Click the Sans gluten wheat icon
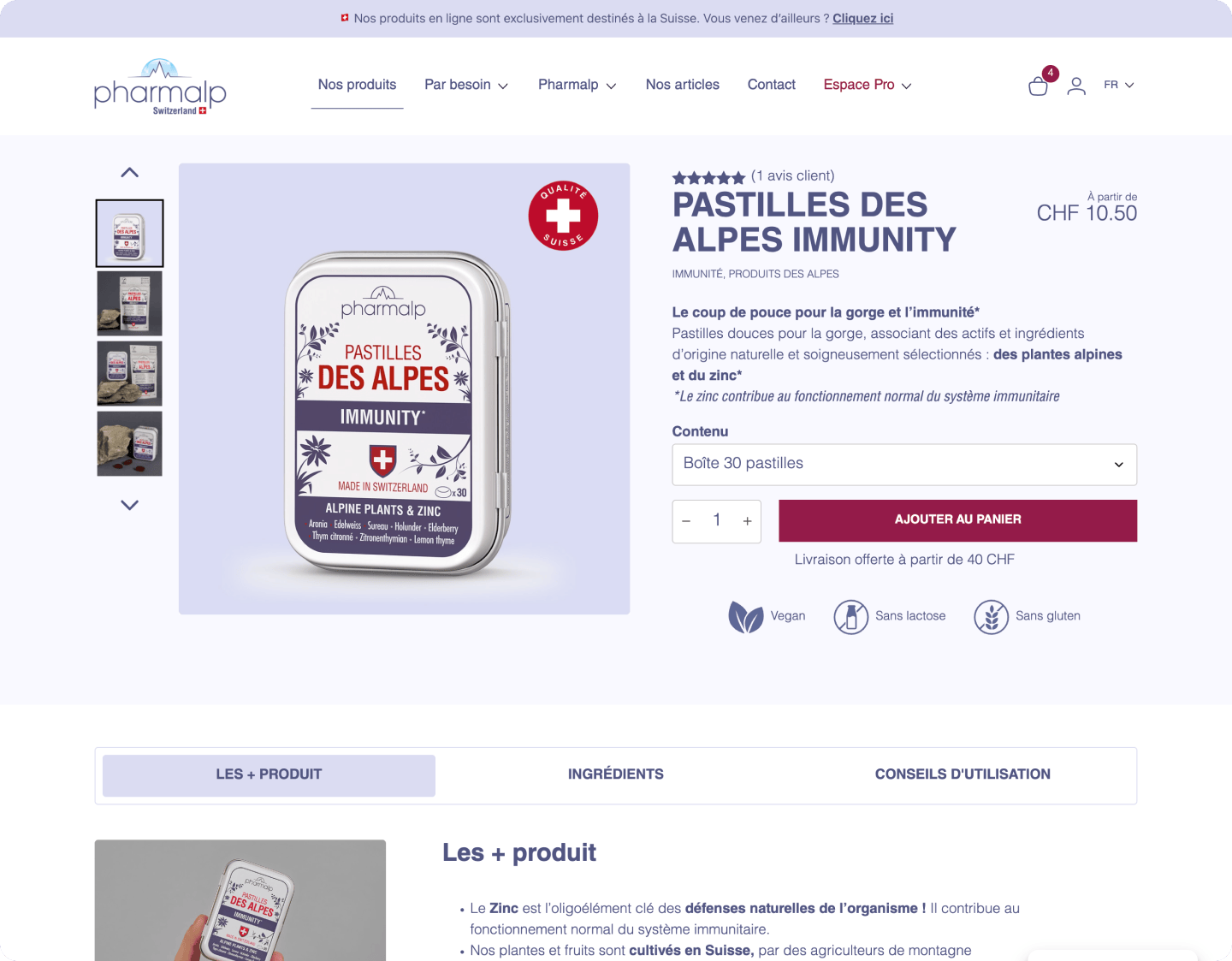The width and height of the screenshot is (1232, 961). (991, 616)
